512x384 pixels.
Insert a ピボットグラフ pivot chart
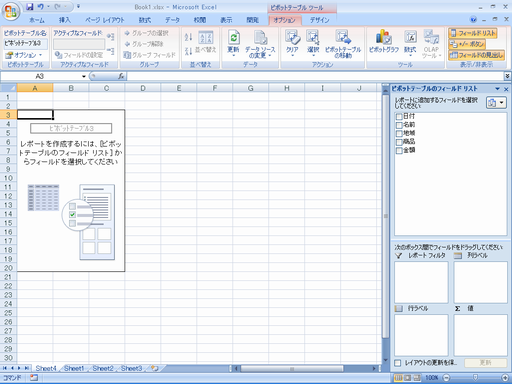coord(384,42)
